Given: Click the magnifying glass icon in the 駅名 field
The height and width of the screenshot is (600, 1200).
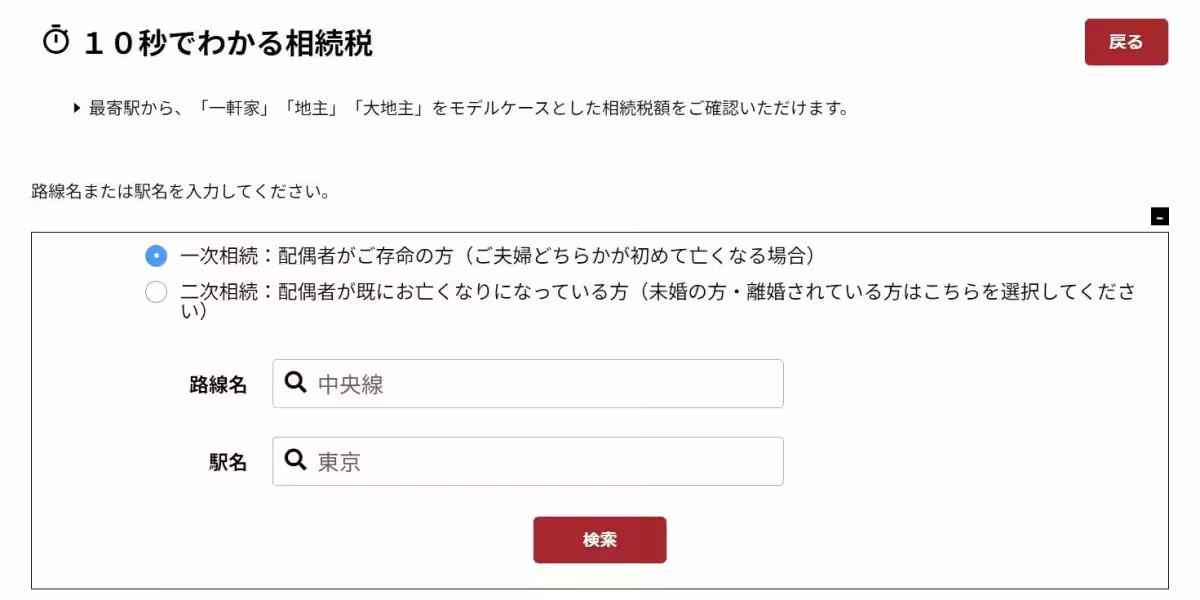Looking at the screenshot, I should [293, 461].
